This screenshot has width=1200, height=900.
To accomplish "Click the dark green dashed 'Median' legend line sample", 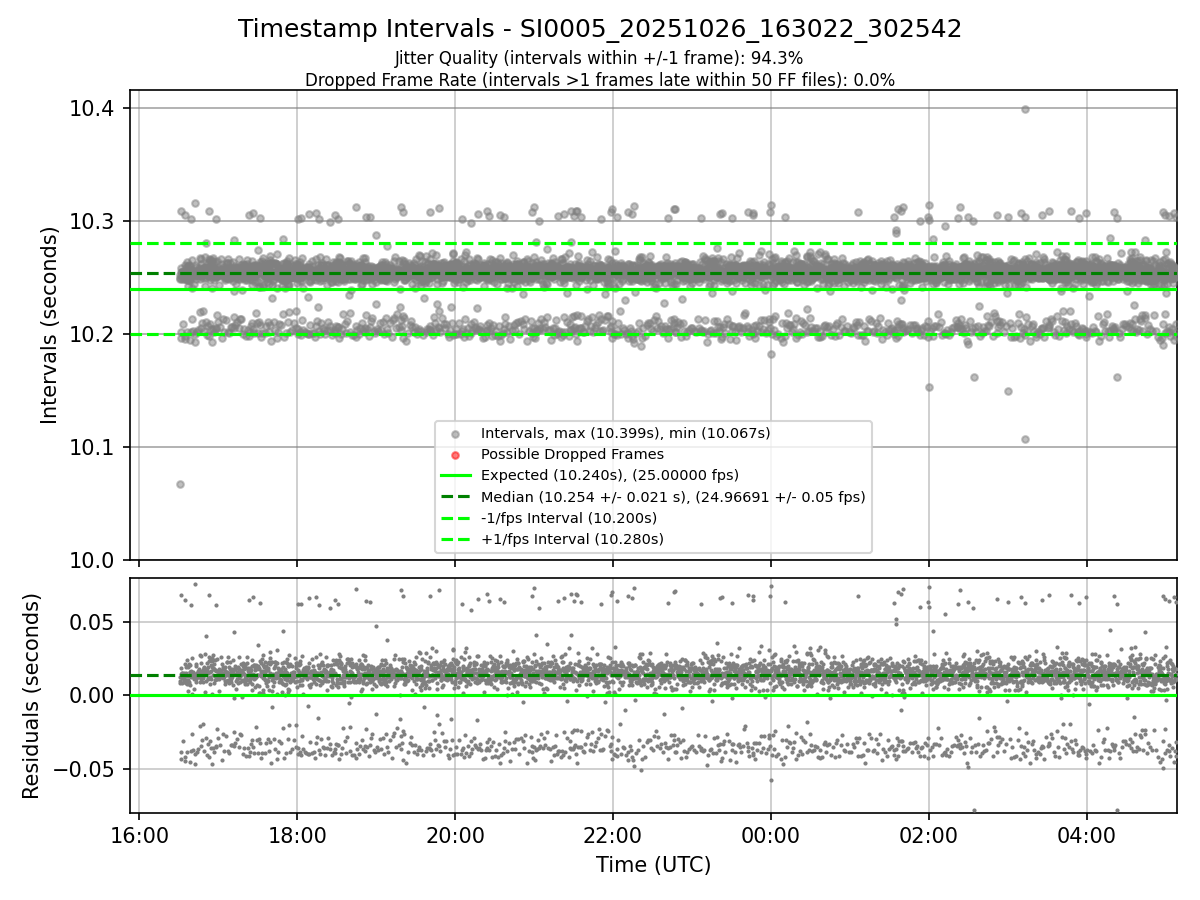I will 456,496.
